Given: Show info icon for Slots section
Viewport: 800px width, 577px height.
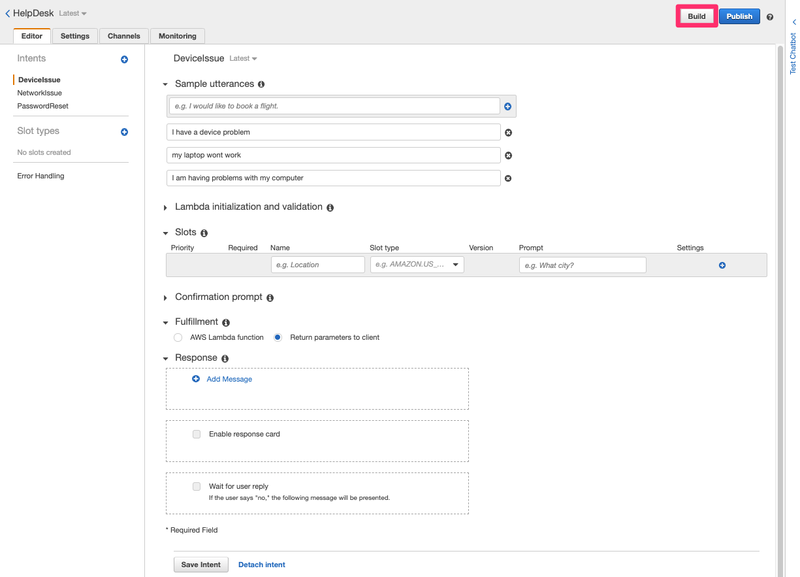Looking at the screenshot, I should (204, 233).
